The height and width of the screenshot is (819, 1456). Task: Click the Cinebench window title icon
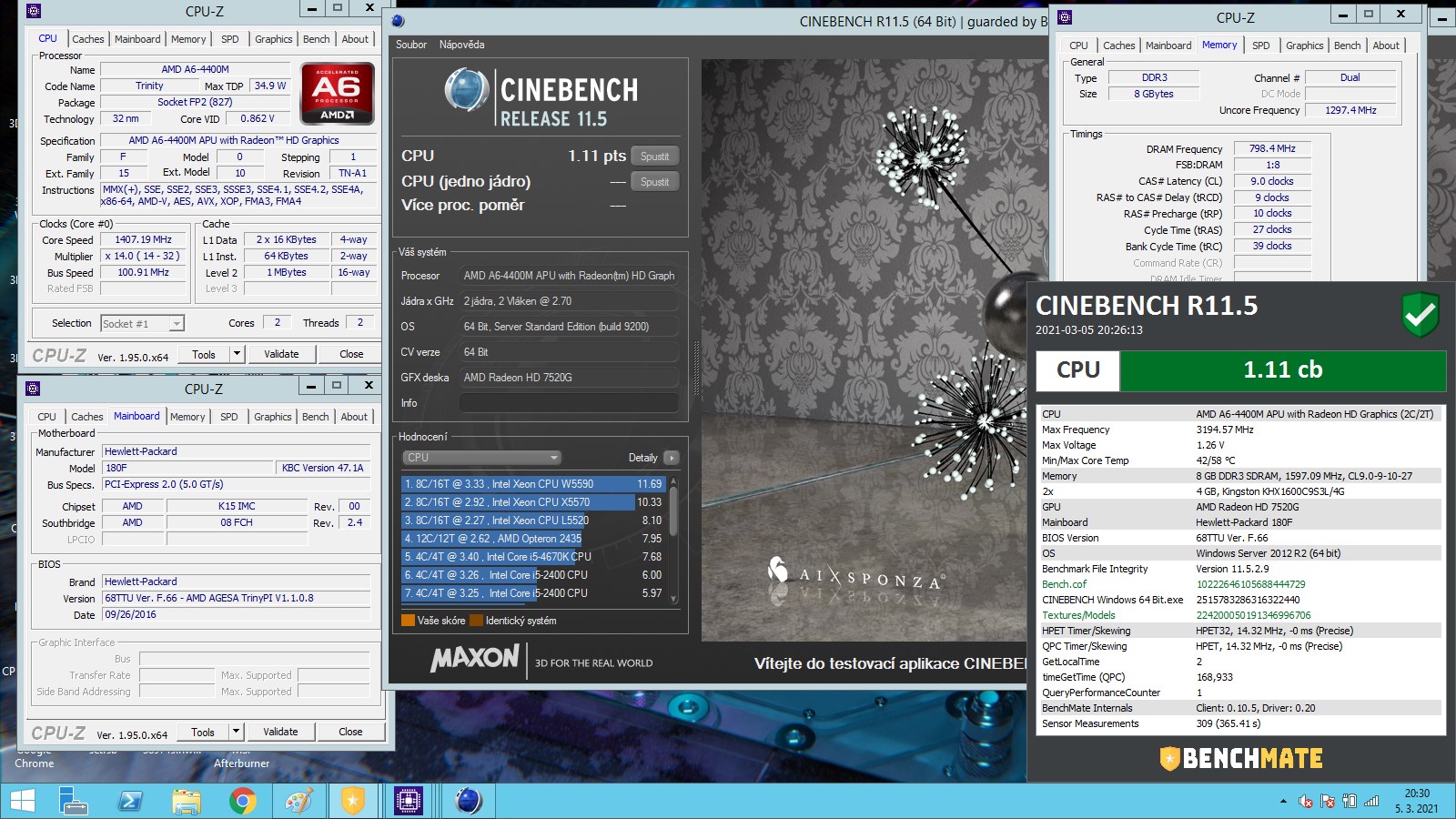tap(398, 21)
